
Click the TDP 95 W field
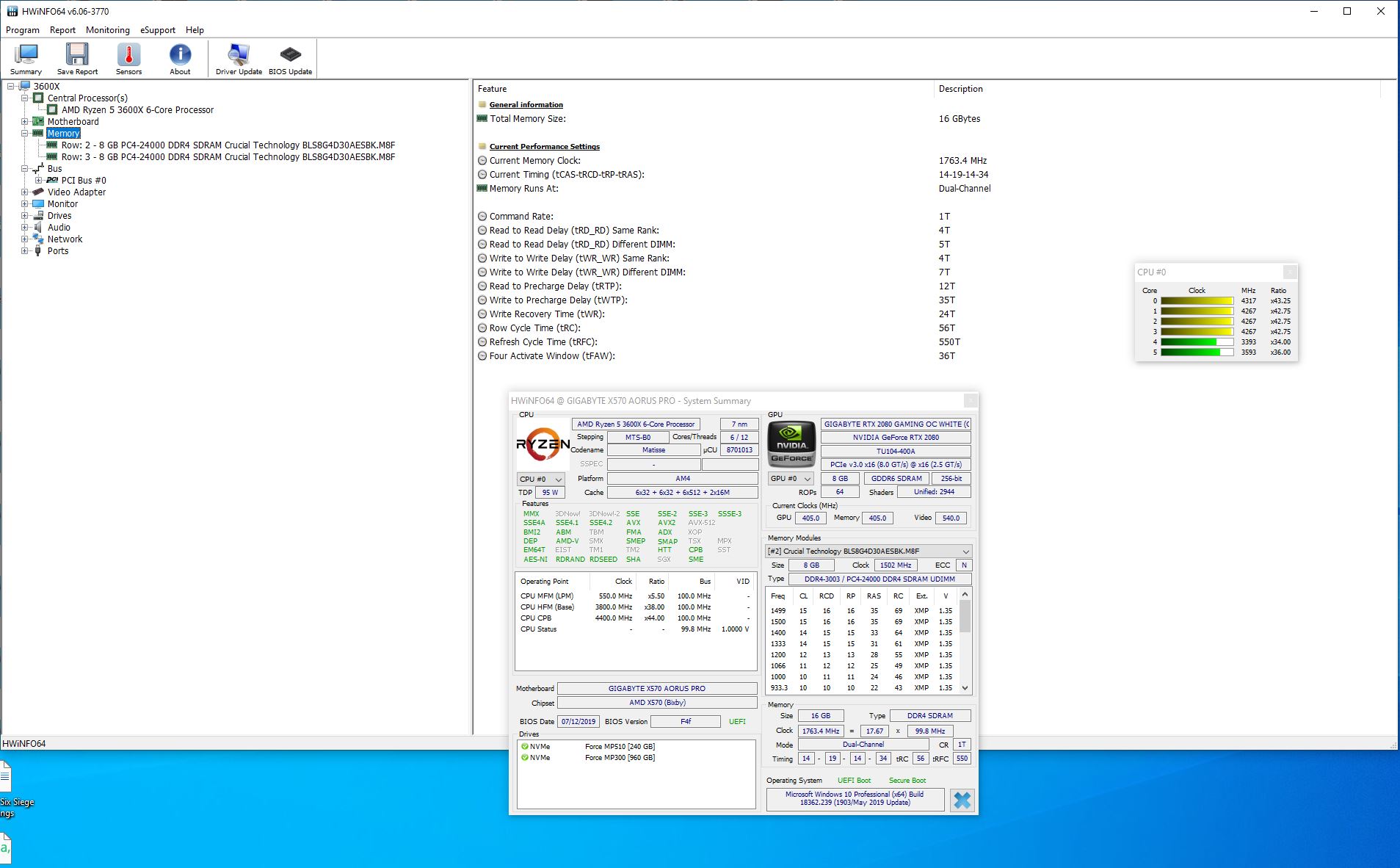tap(550, 493)
